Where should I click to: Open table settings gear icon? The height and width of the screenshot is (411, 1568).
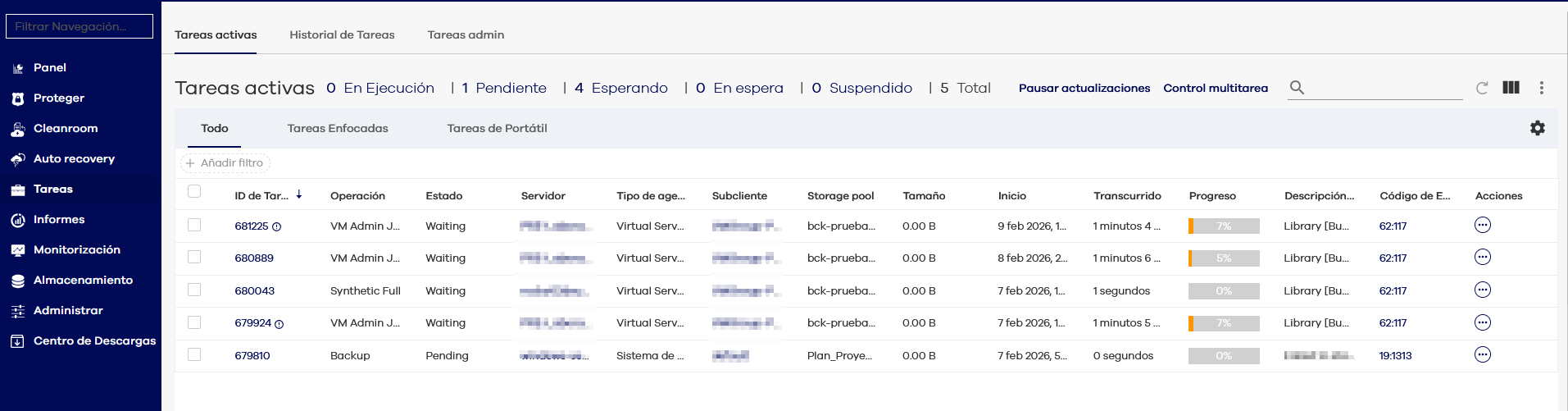click(1538, 128)
